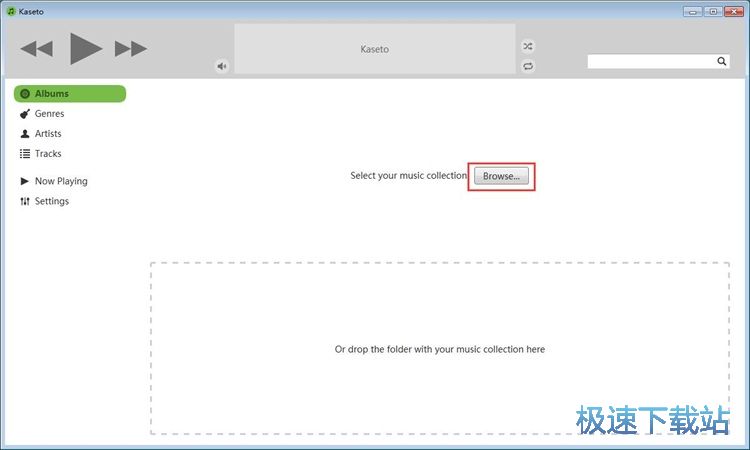Viewport: 750px width, 450px height.
Task: Start playback with the Play button
Action: pyautogui.click(x=86, y=48)
